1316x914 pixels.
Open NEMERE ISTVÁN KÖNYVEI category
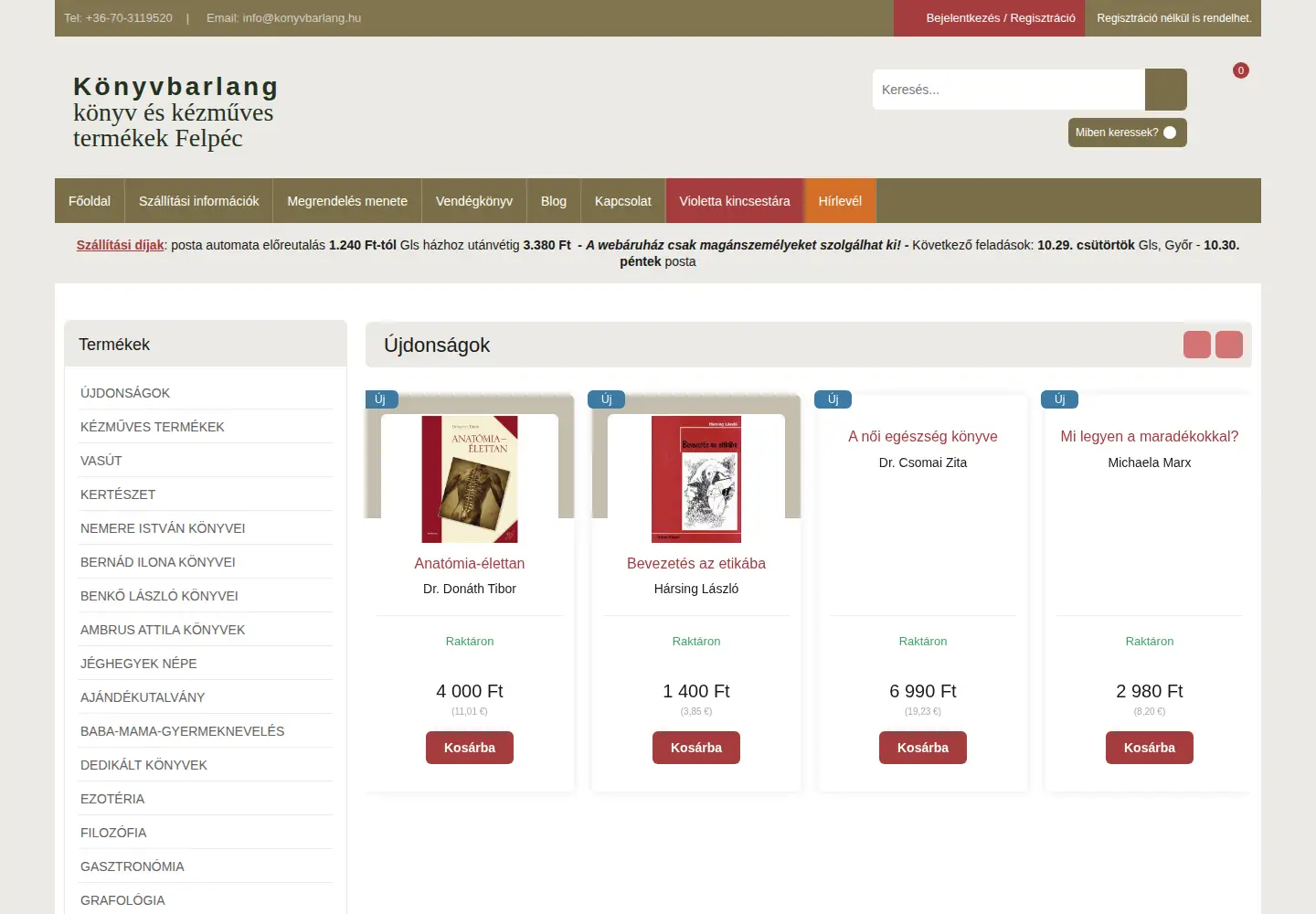tap(206, 528)
